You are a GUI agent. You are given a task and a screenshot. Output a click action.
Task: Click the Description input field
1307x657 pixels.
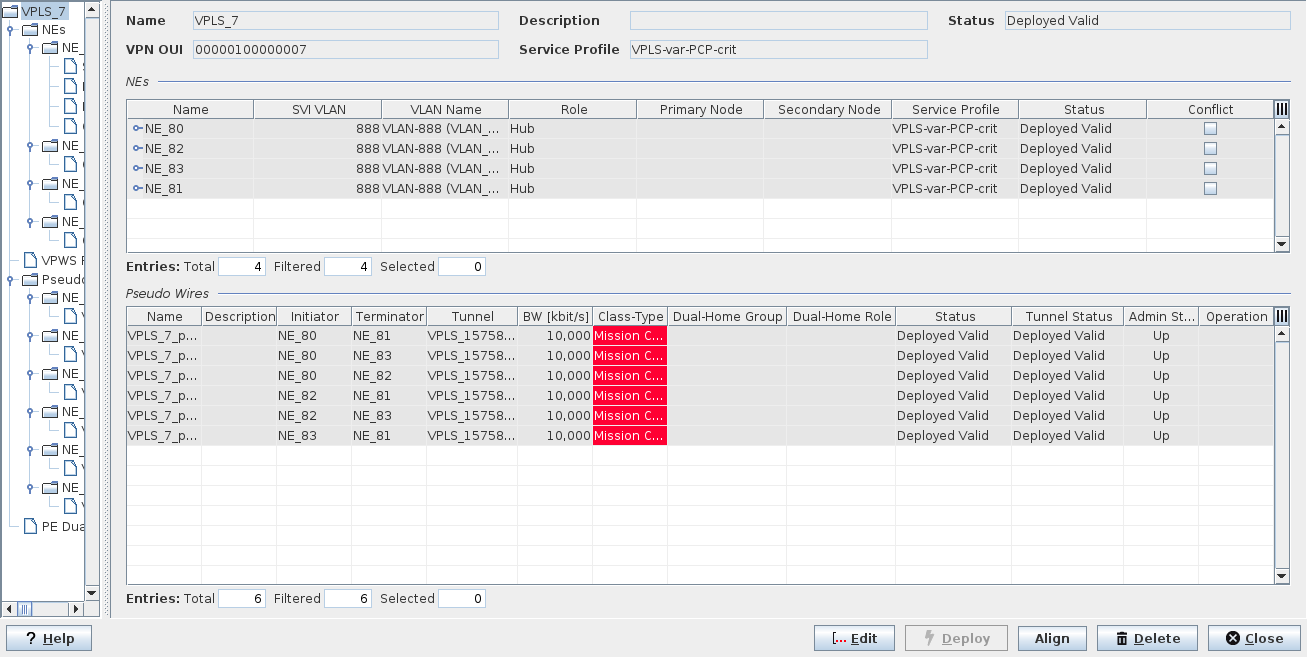(778, 21)
